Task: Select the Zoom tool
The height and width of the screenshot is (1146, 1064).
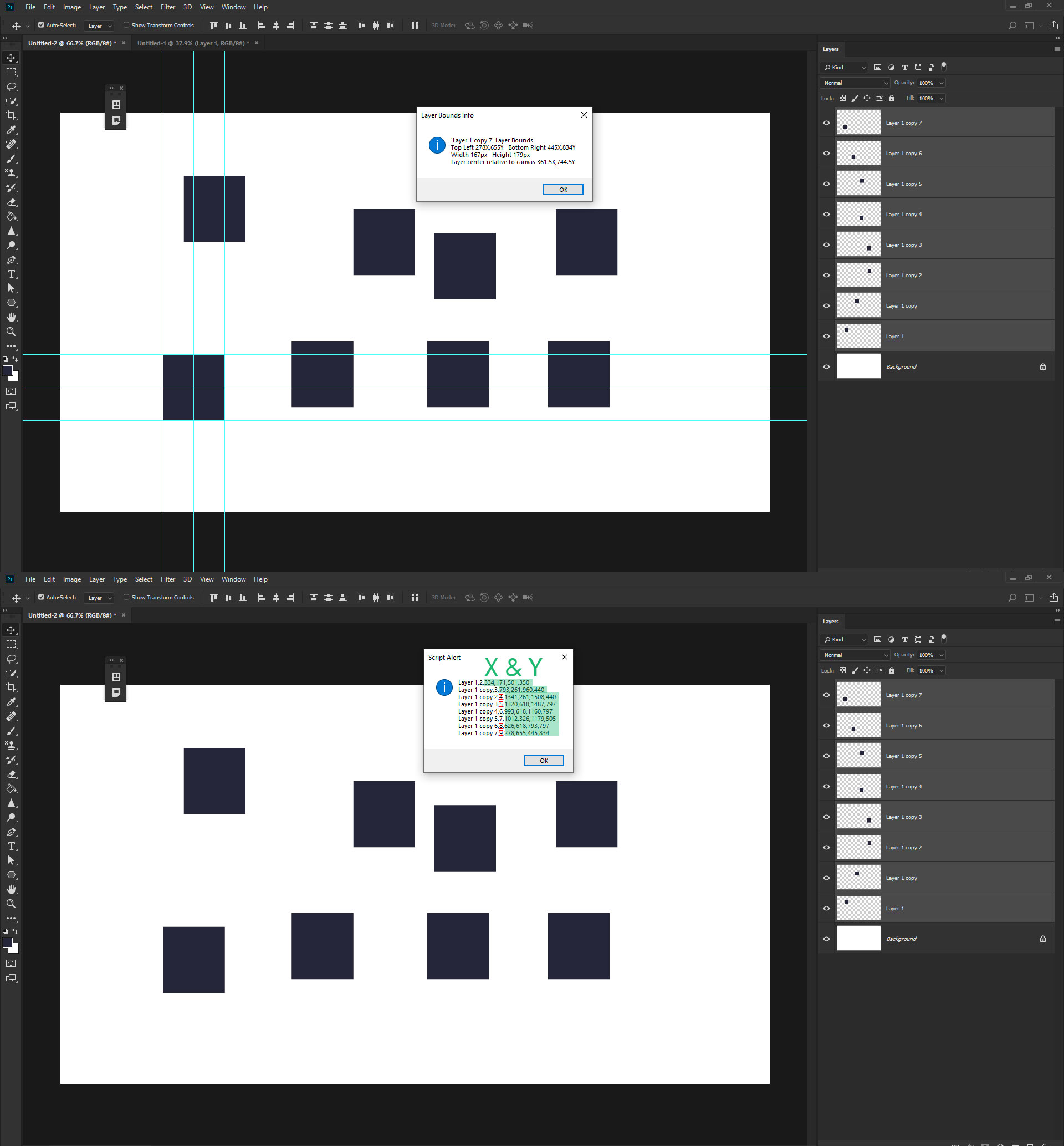Action: click(x=11, y=331)
